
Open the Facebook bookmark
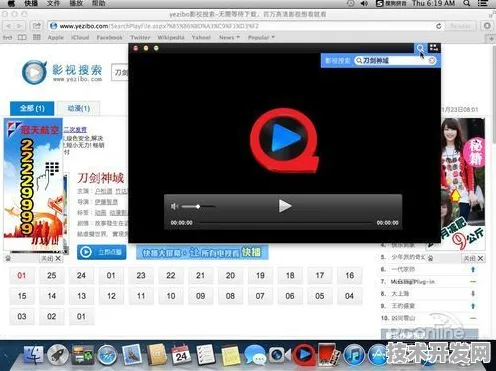(x=110, y=37)
